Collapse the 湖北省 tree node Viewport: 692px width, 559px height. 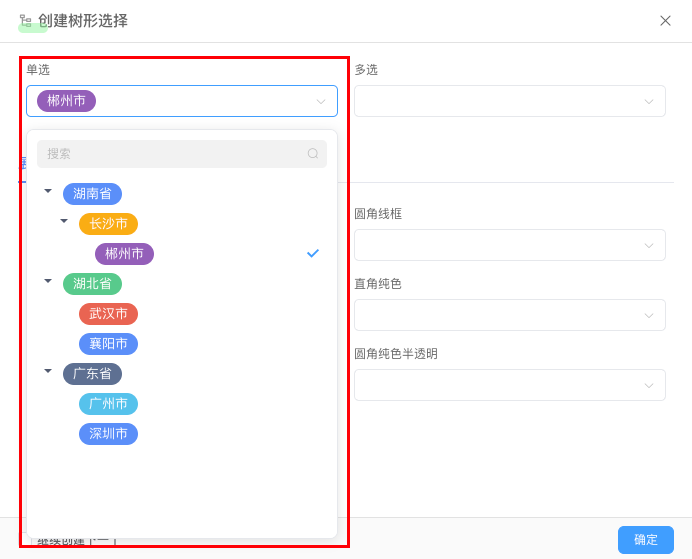(x=48, y=281)
